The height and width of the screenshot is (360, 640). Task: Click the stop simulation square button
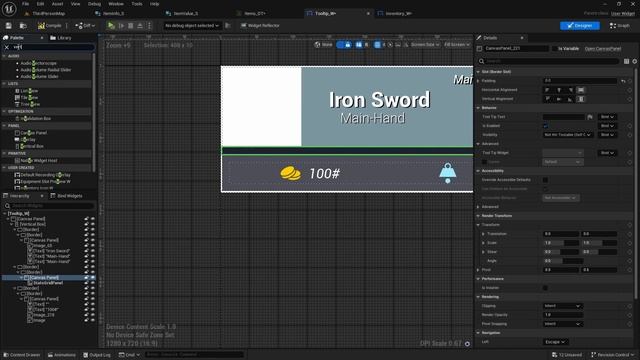pyautogui.click(x=131, y=26)
